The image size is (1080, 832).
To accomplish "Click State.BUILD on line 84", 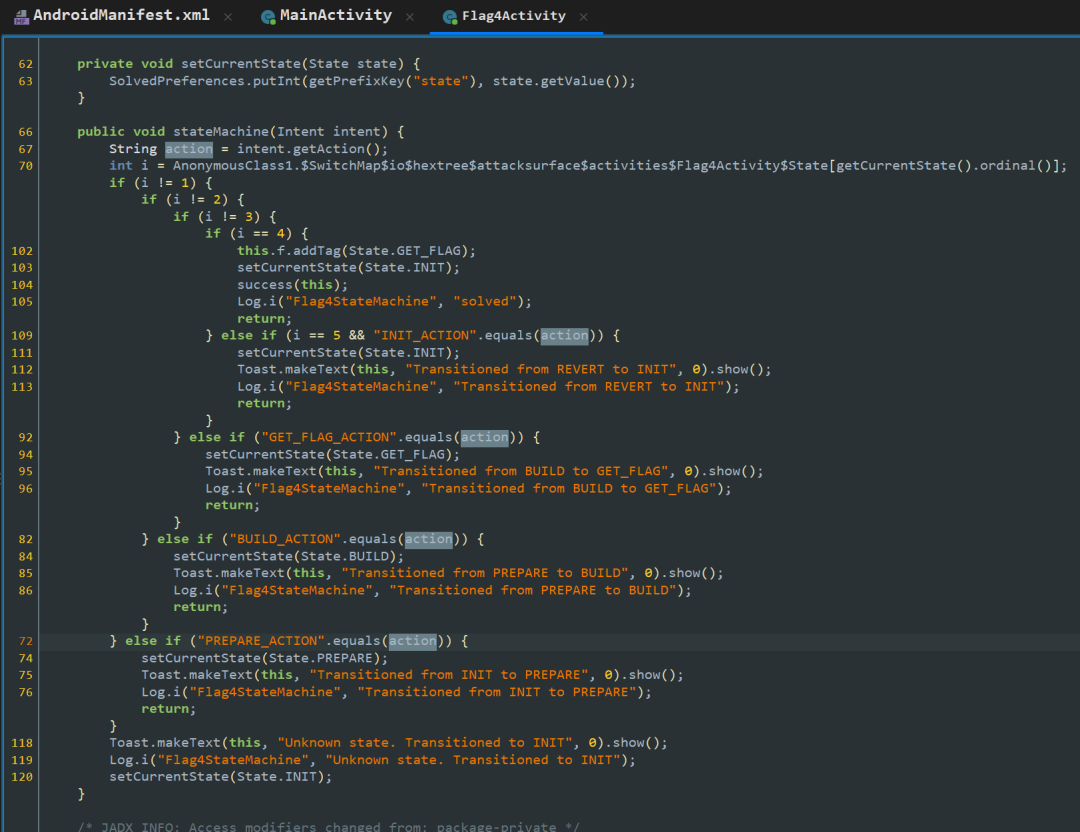I will [344, 556].
